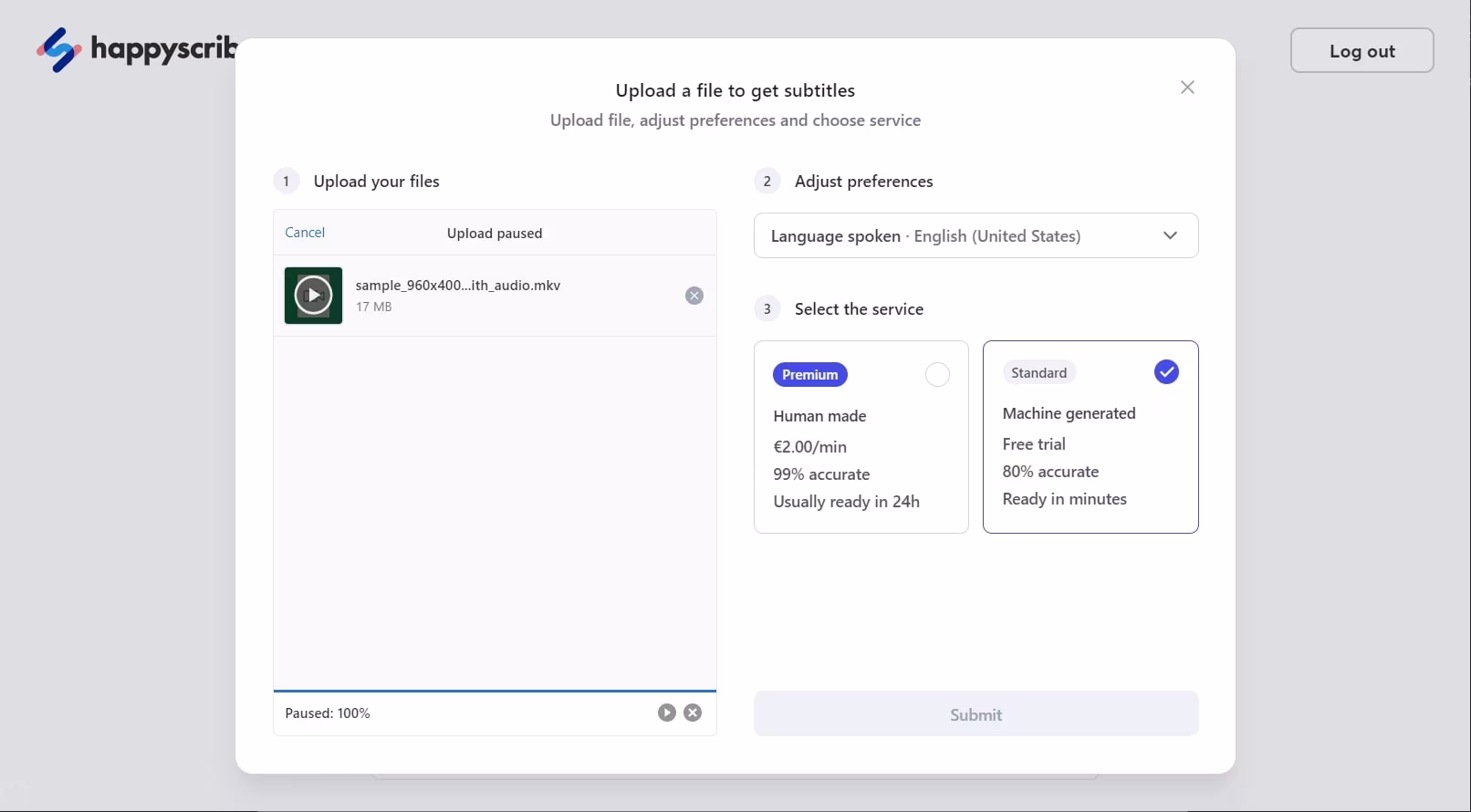
Task: Click the Standard badge label
Action: [1038, 372]
